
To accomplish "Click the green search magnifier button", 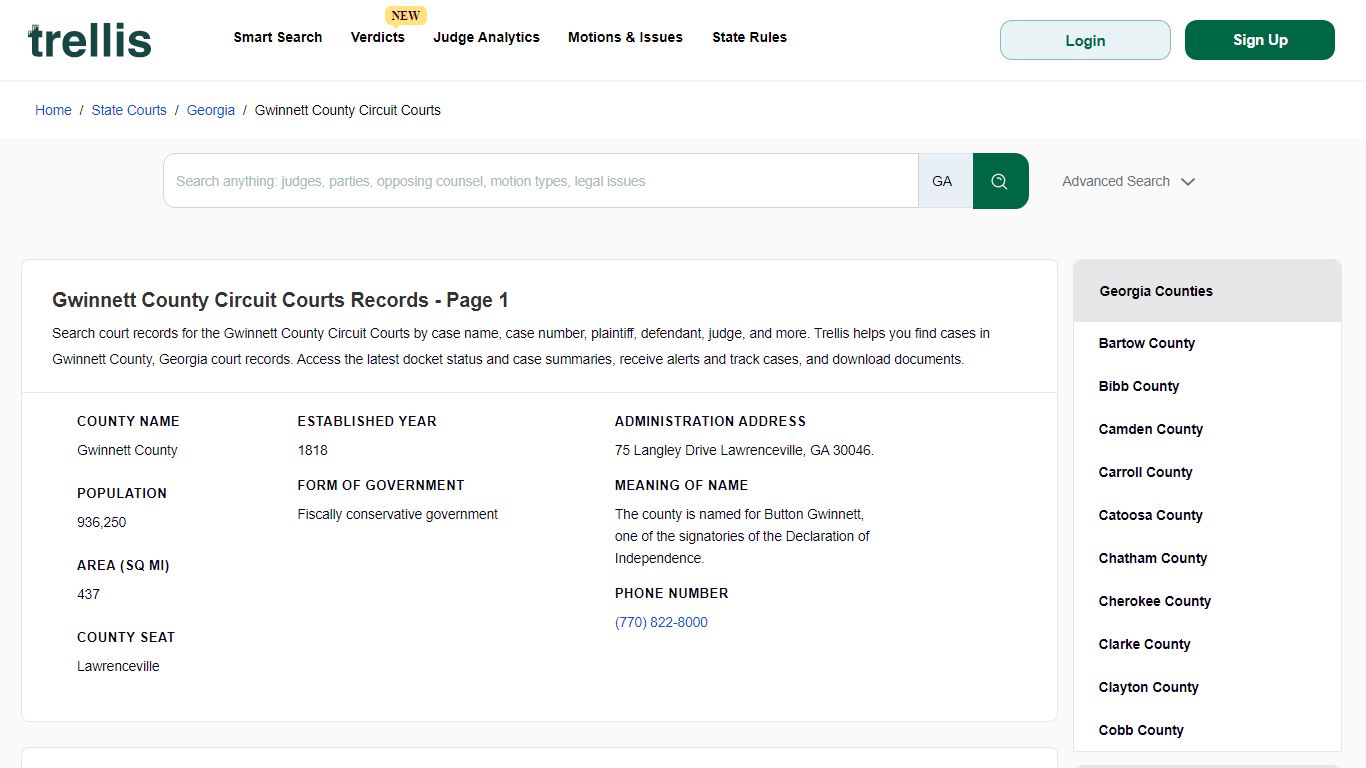I will pos(1000,181).
